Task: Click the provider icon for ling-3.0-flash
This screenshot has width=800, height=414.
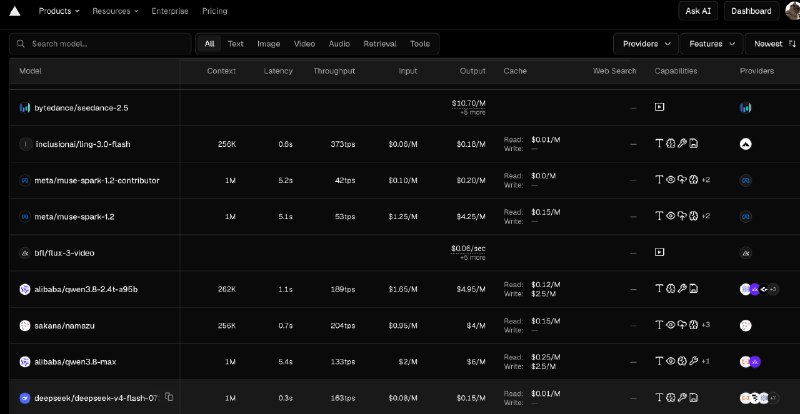Action: pos(745,144)
